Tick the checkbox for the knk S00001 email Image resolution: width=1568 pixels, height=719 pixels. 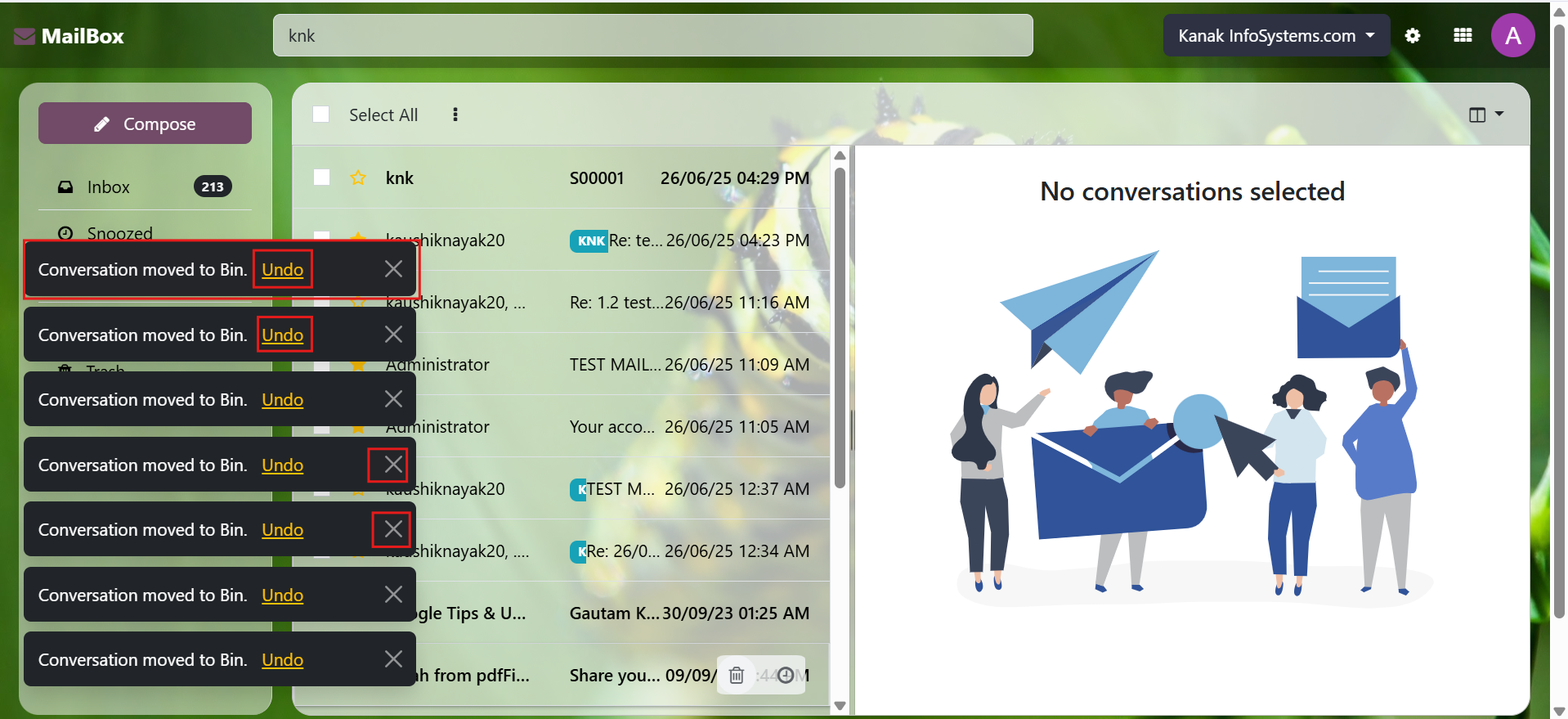(322, 178)
